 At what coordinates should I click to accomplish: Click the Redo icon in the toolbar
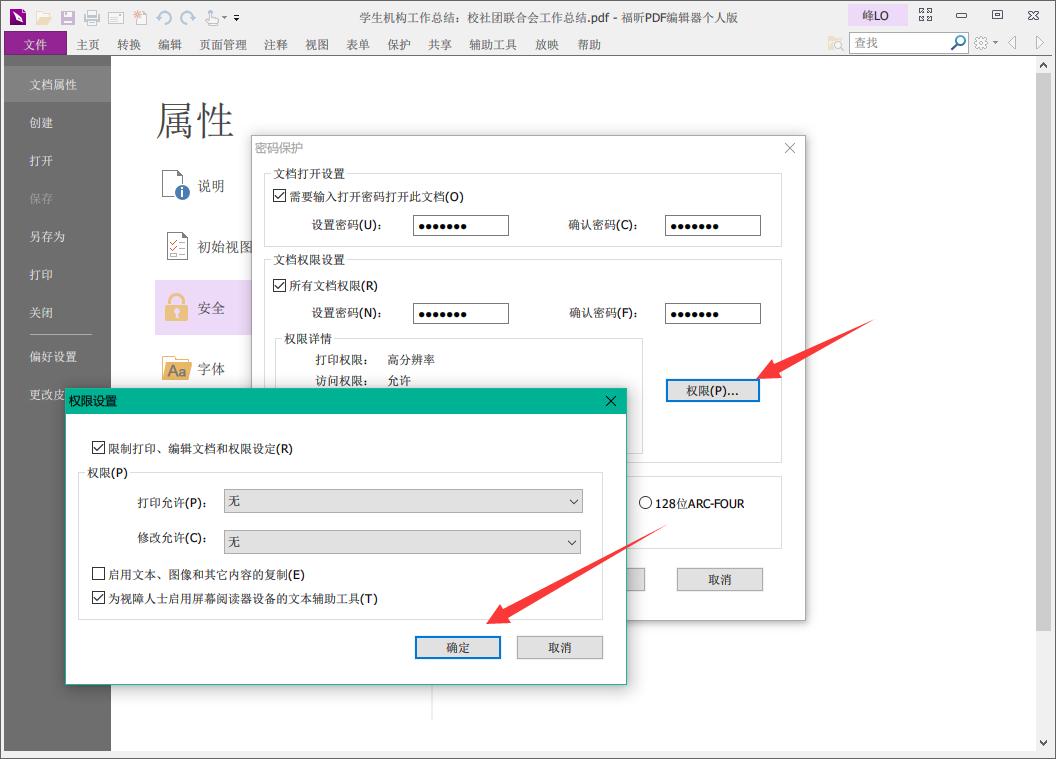pos(188,18)
